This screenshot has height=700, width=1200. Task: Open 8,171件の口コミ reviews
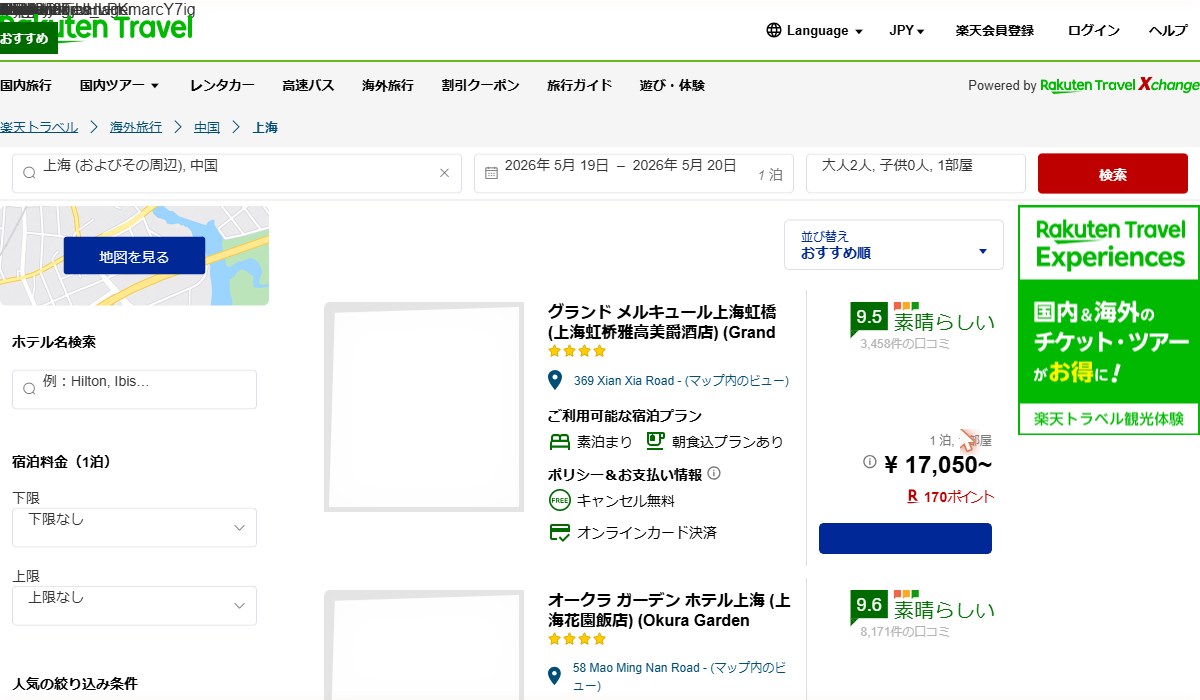(x=905, y=632)
